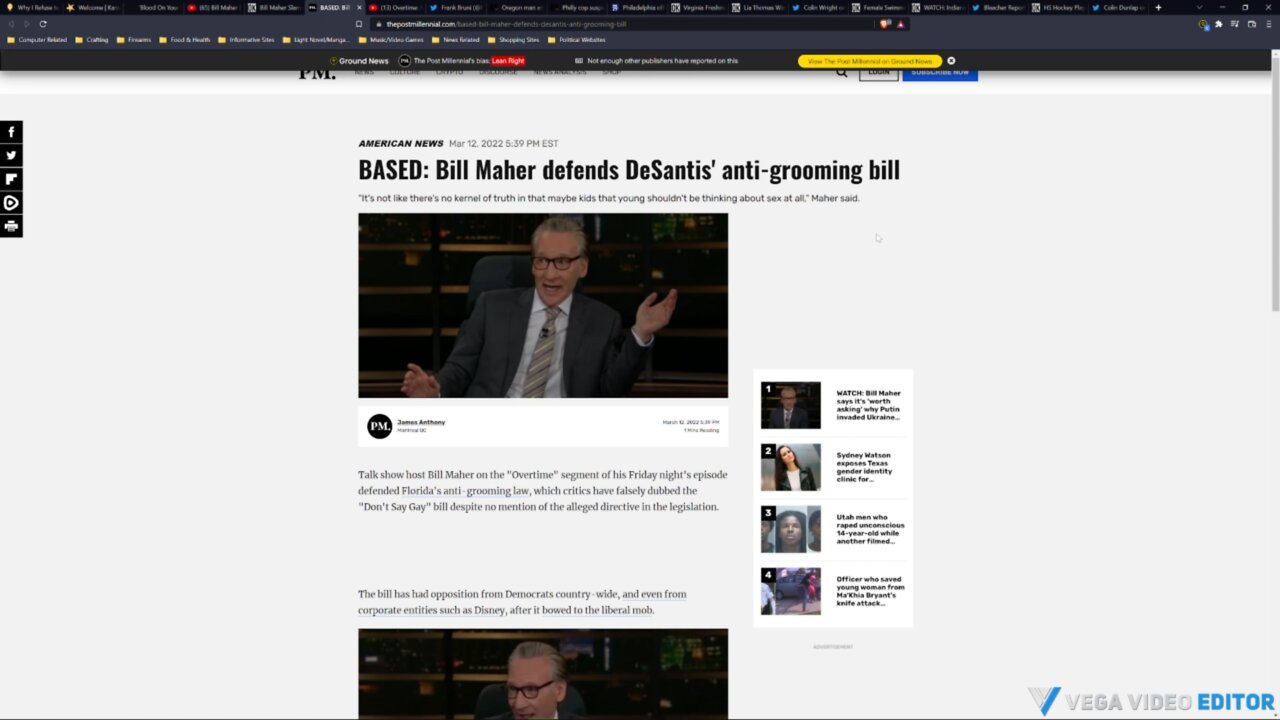Open the 'Informative Sites' bookmarks folder
Screen dimensions: 1280x720
pos(246,40)
